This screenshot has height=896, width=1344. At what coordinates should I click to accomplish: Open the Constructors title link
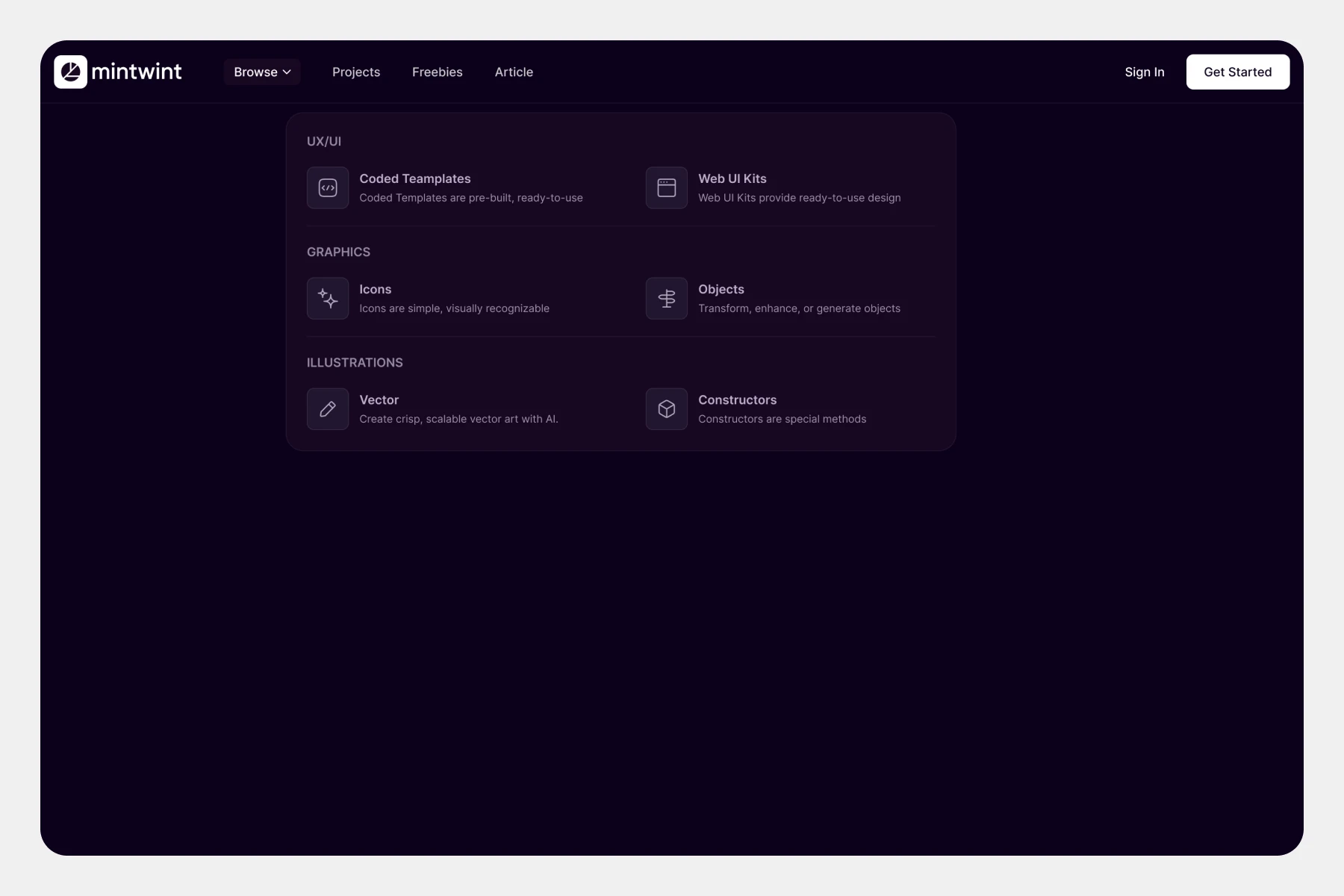coord(737,400)
